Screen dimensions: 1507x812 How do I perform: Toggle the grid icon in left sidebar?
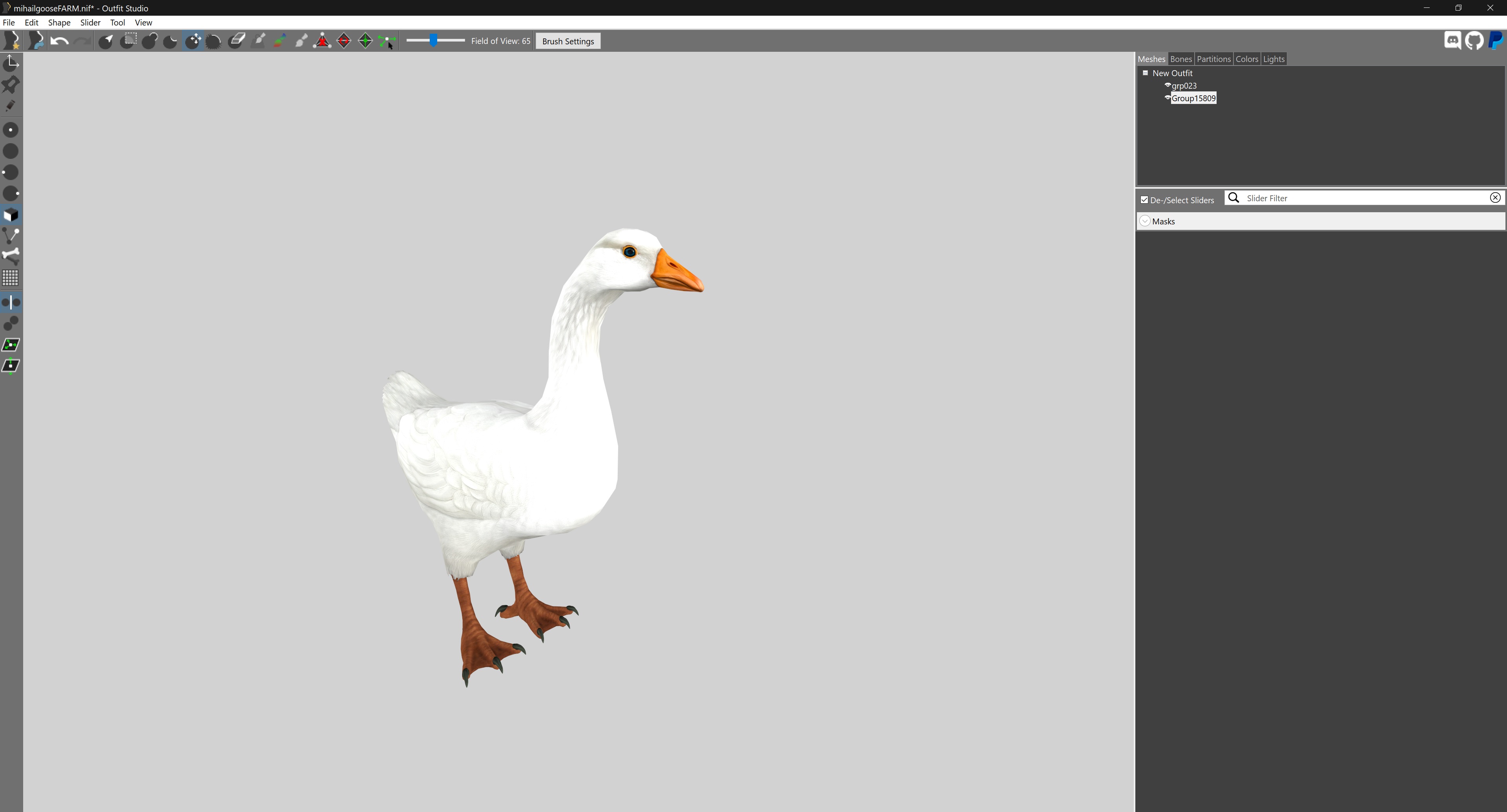coord(11,278)
